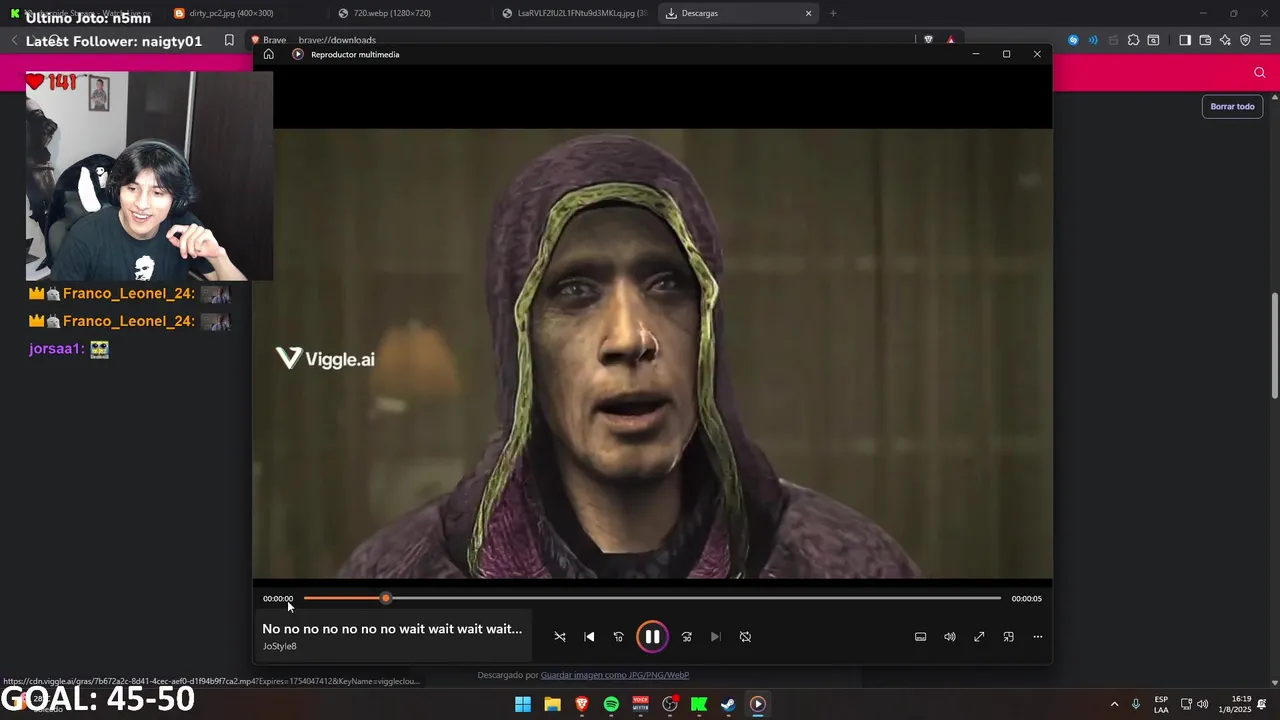The height and width of the screenshot is (720, 1280).
Task: Open Voicemeeter from the taskbar
Action: pos(640,704)
